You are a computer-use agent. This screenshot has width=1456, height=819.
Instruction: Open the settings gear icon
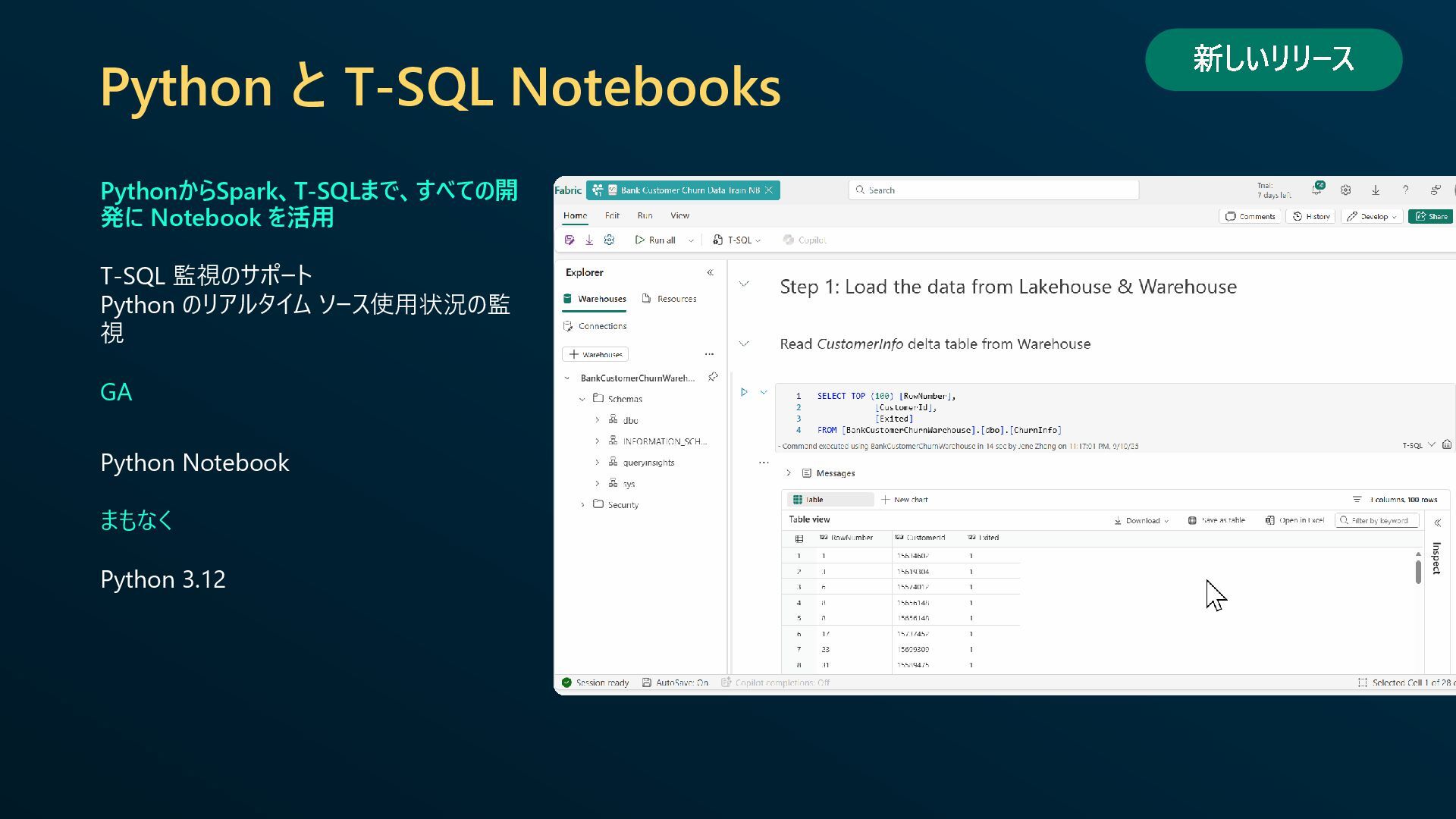pyautogui.click(x=1345, y=190)
